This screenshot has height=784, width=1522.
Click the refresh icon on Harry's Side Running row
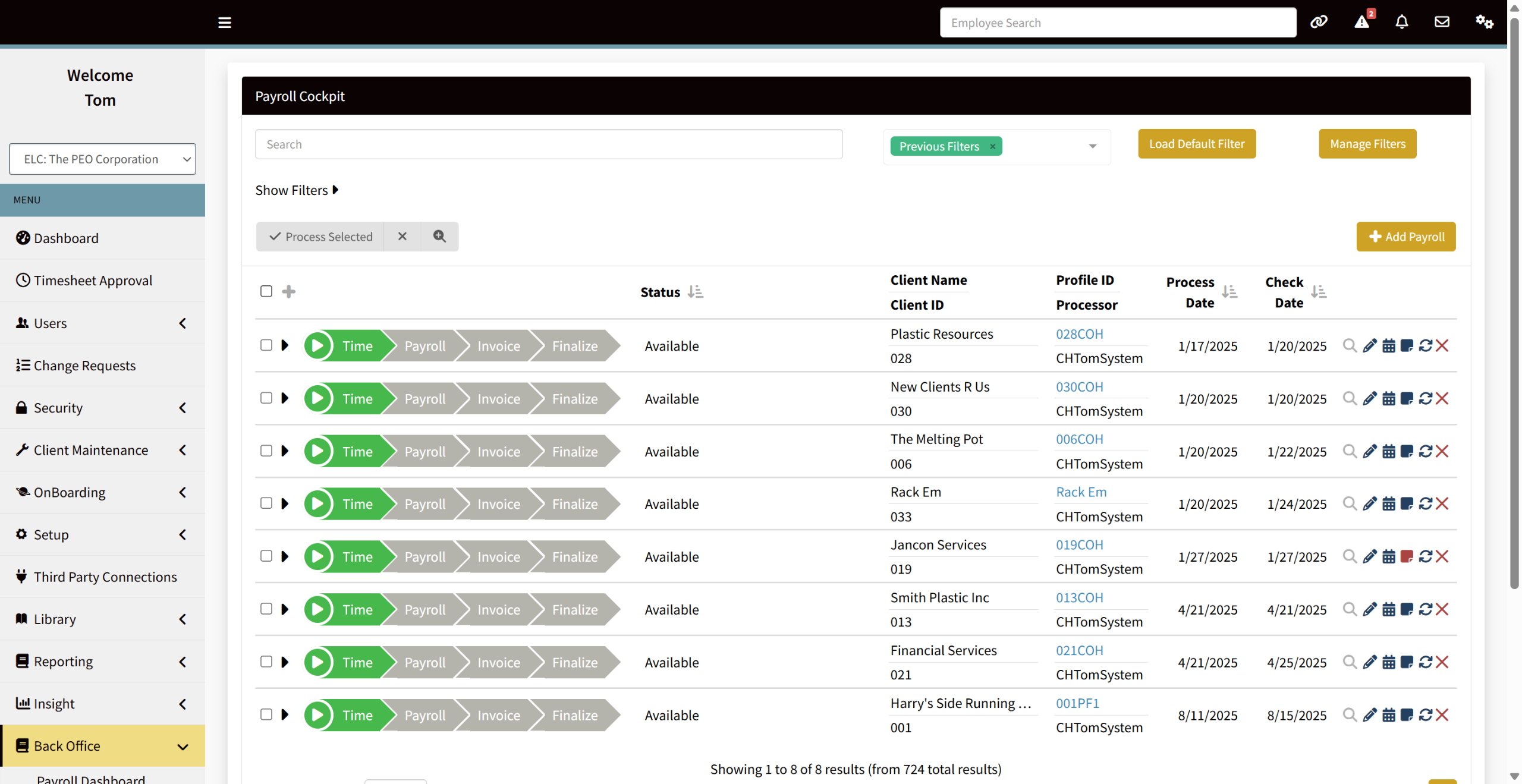(1425, 714)
